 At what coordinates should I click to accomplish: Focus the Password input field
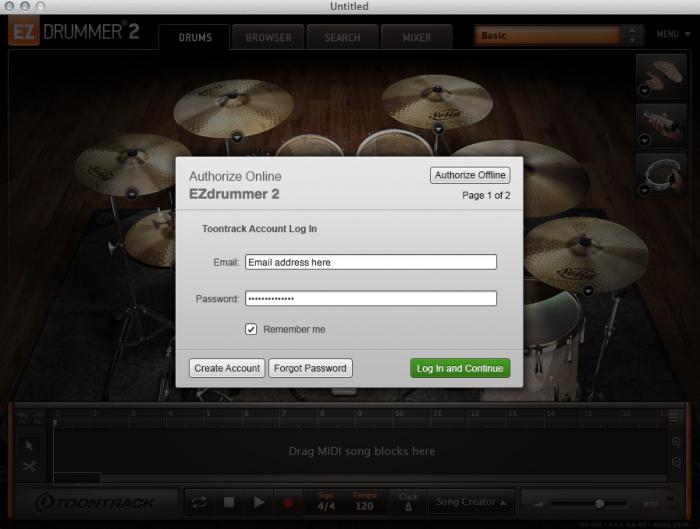[371, 298]
